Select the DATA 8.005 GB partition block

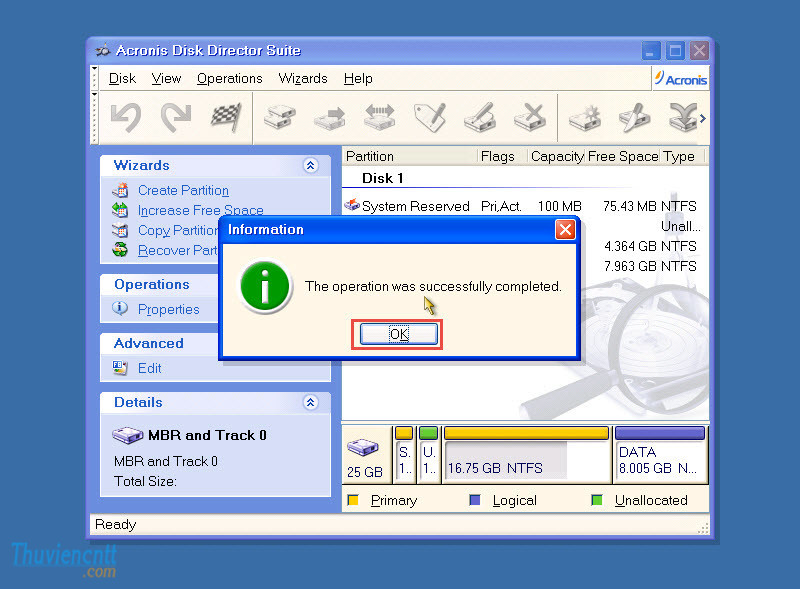click(x=660, y=454)
